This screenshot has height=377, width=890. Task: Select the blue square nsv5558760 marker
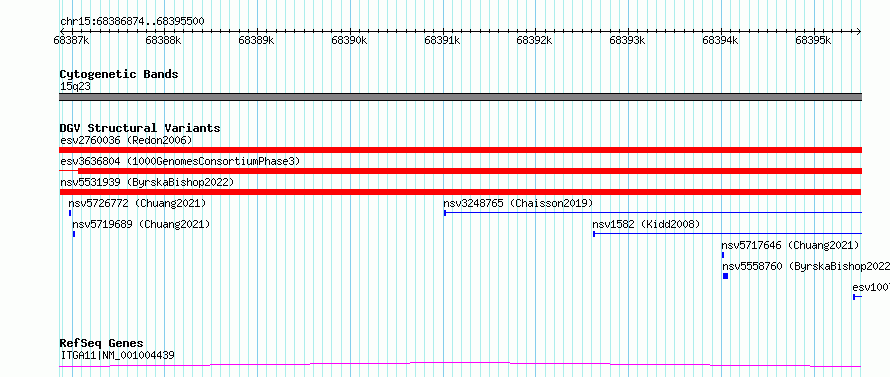coord(725,276)
